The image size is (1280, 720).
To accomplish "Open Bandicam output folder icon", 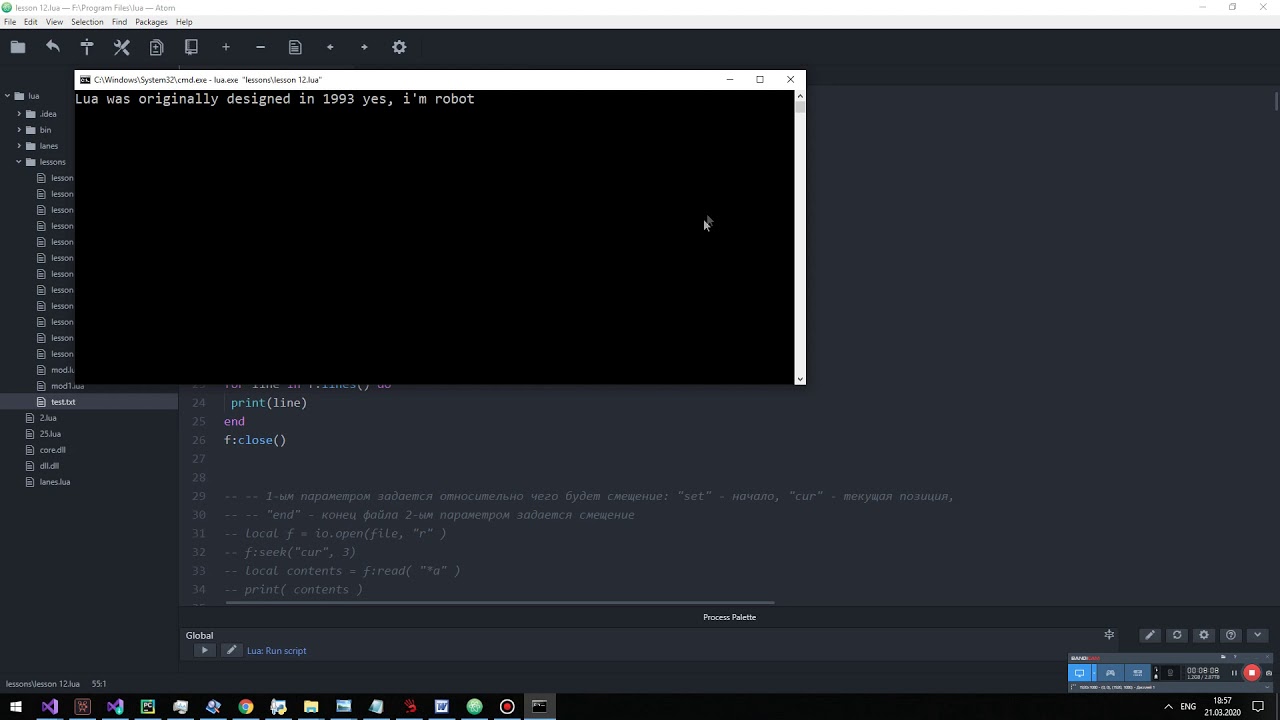I will click(1223, 657).
